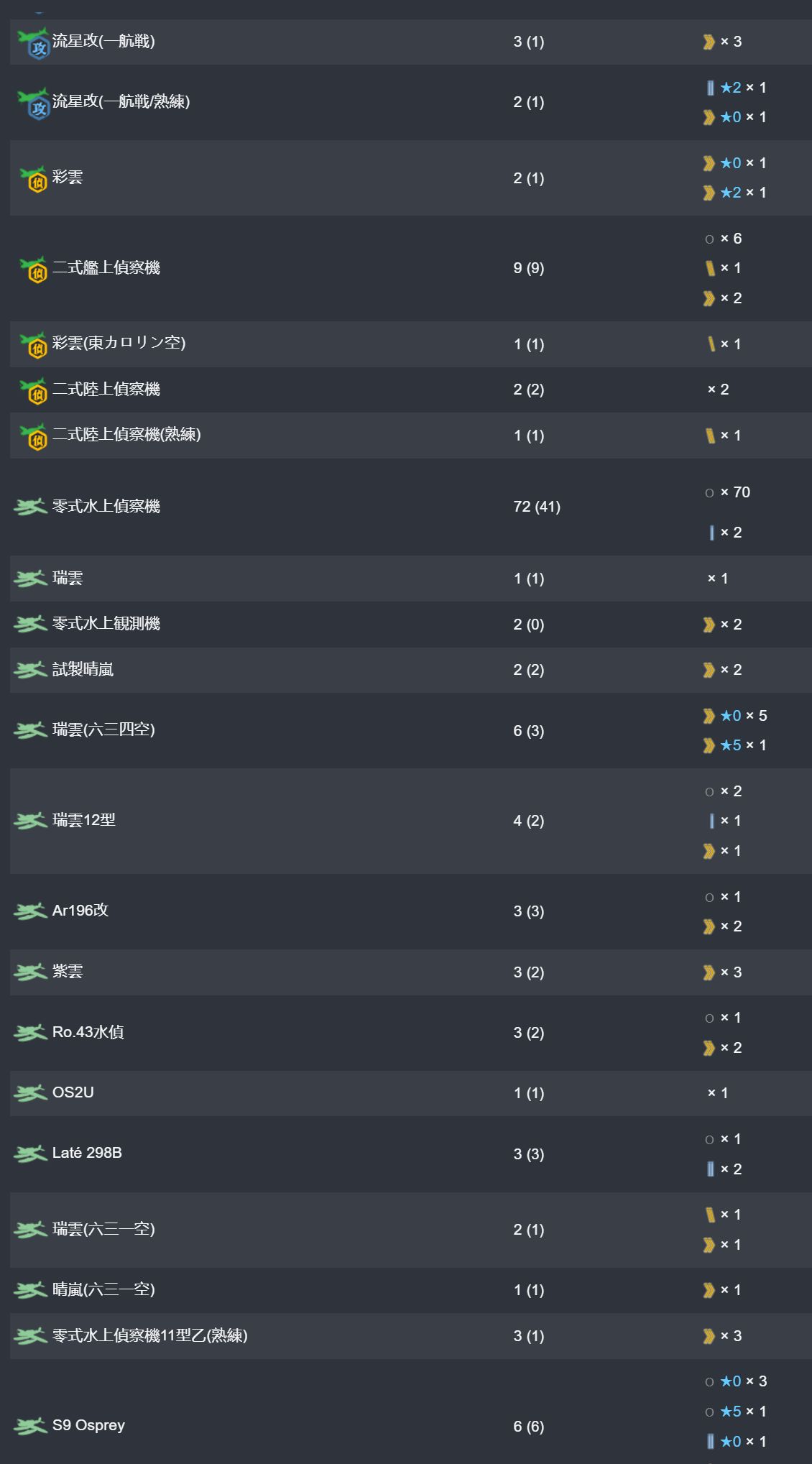Click the recon plane icon beside 彩雲
Screen dimensions: 812x1464
click(x=33, y=178)
